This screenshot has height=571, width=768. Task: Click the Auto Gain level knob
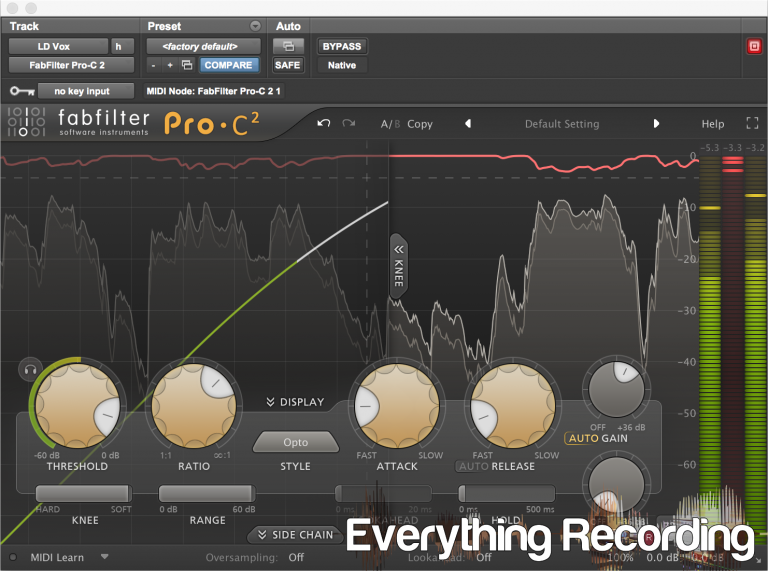[616, 389]
